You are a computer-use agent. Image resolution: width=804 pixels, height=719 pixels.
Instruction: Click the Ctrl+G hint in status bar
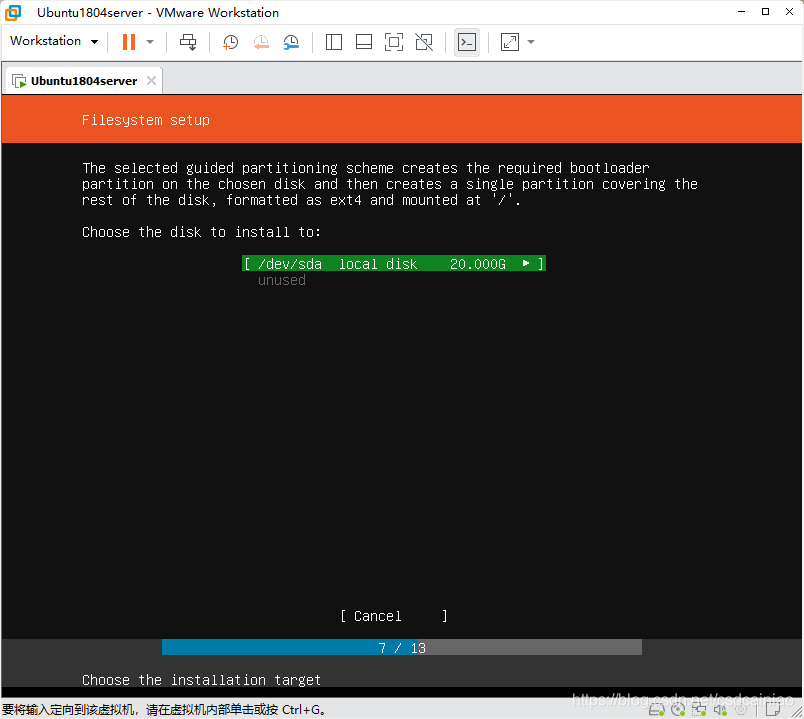pyautogui.click(x=302, y=710)
